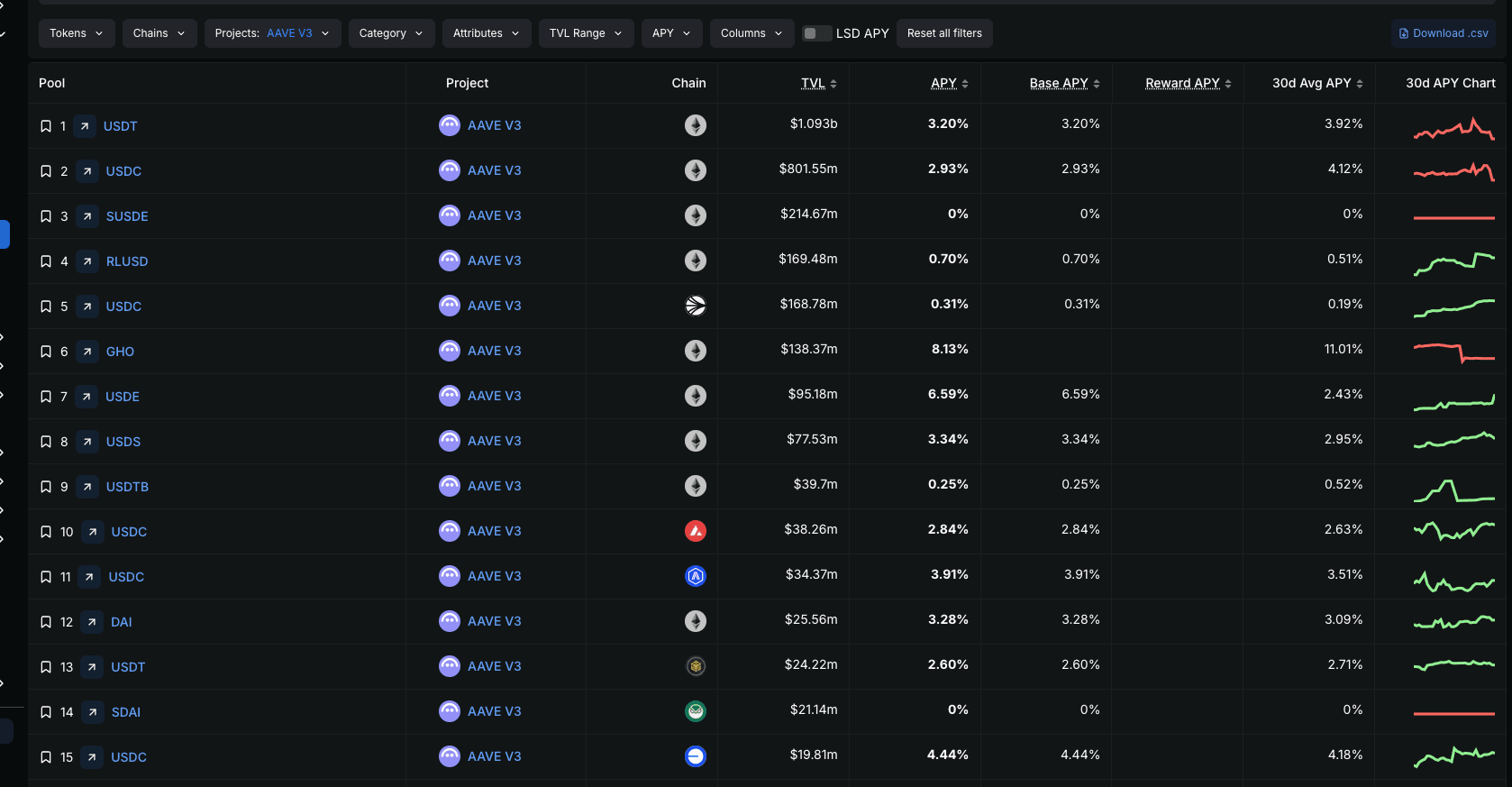
Task: Open the SUSDE pool link
Action: (127, 216)
